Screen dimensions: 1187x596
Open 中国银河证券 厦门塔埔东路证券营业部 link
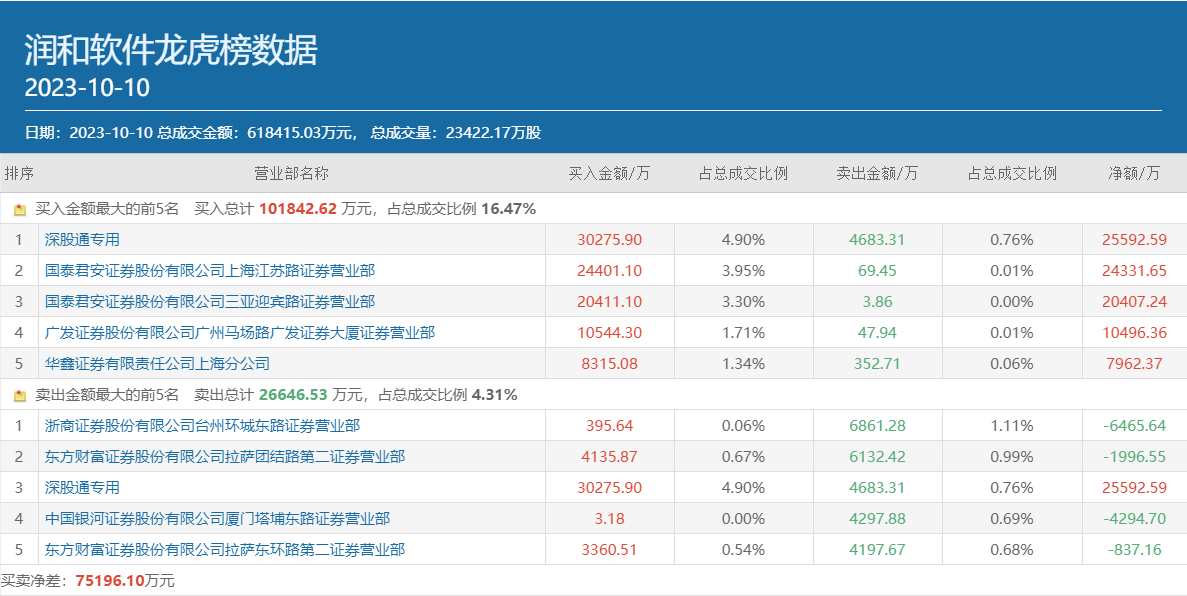[217, 519]
